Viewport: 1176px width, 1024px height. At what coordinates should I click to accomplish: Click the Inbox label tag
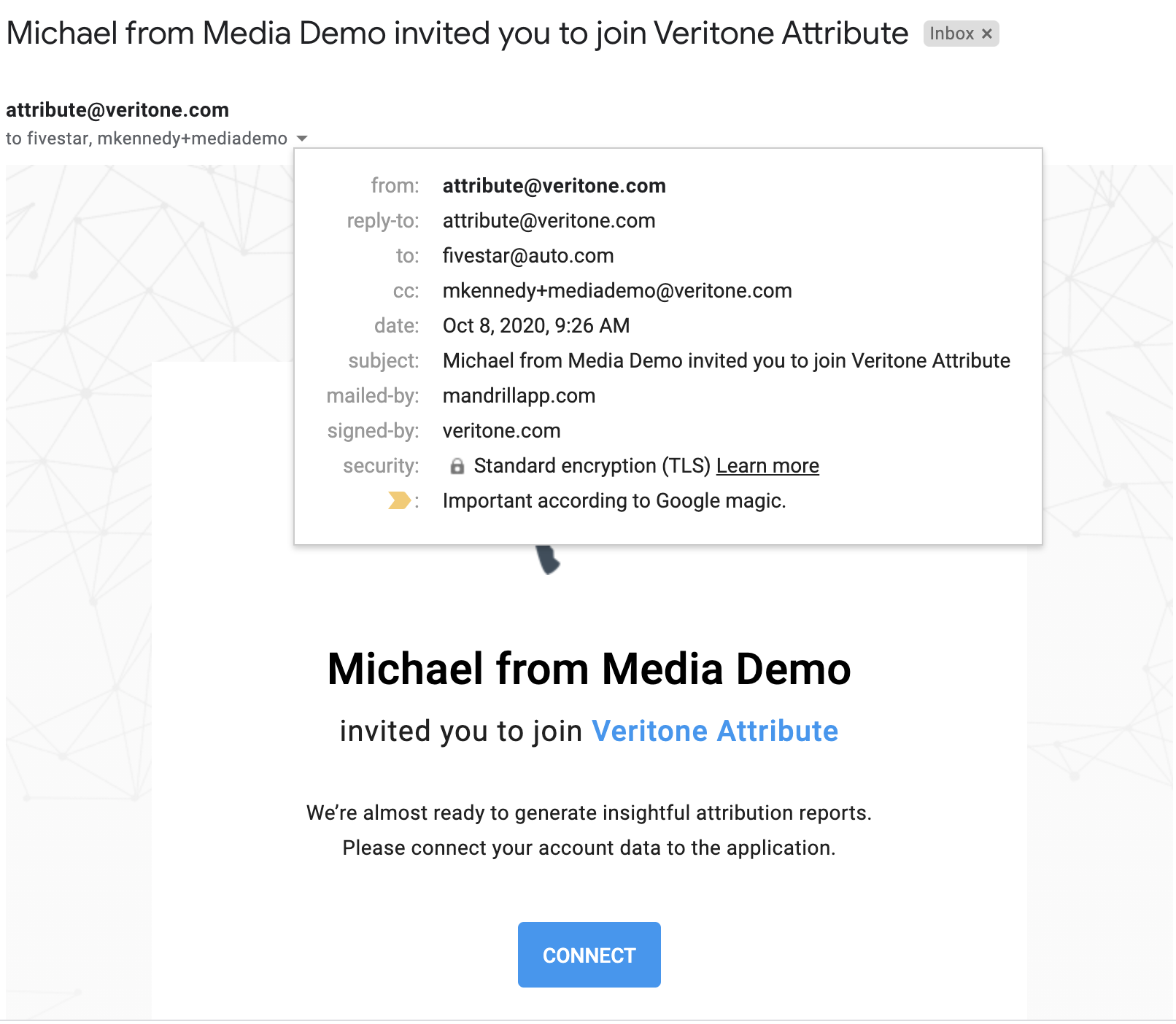pos(951,34)
